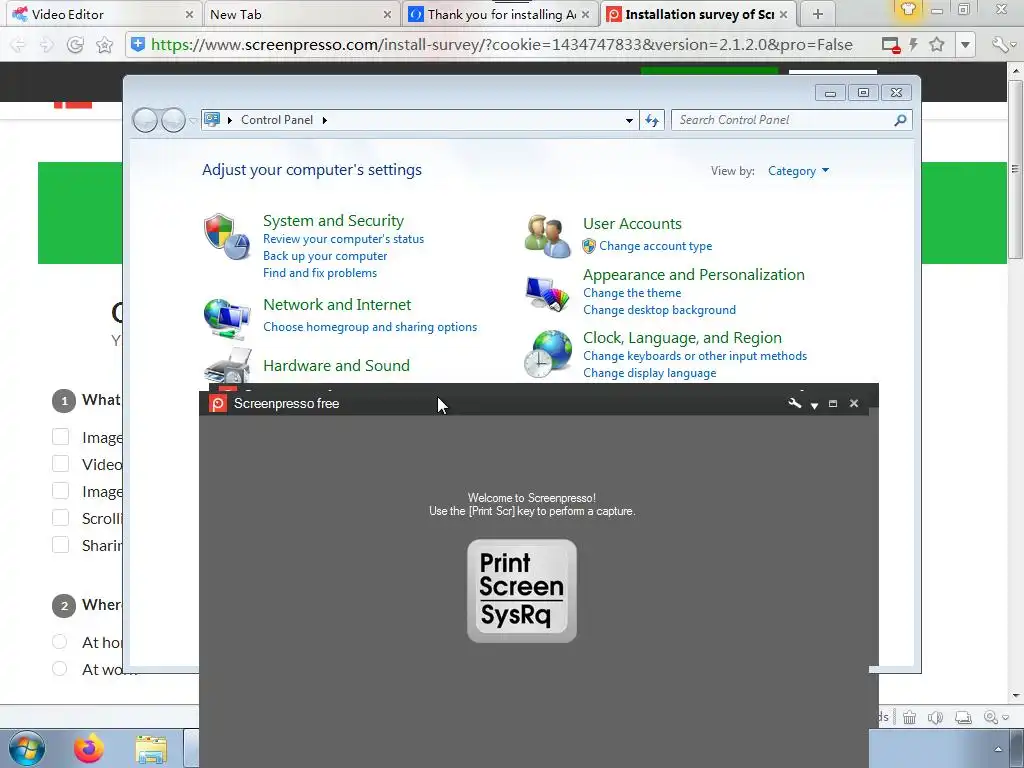
Task: Click Change account type link
Action: (x=656, y=246)
